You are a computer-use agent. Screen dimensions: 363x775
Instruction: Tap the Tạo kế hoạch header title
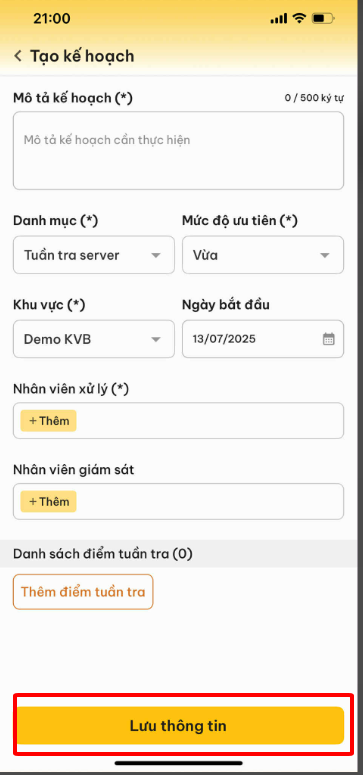click(82, 56)
